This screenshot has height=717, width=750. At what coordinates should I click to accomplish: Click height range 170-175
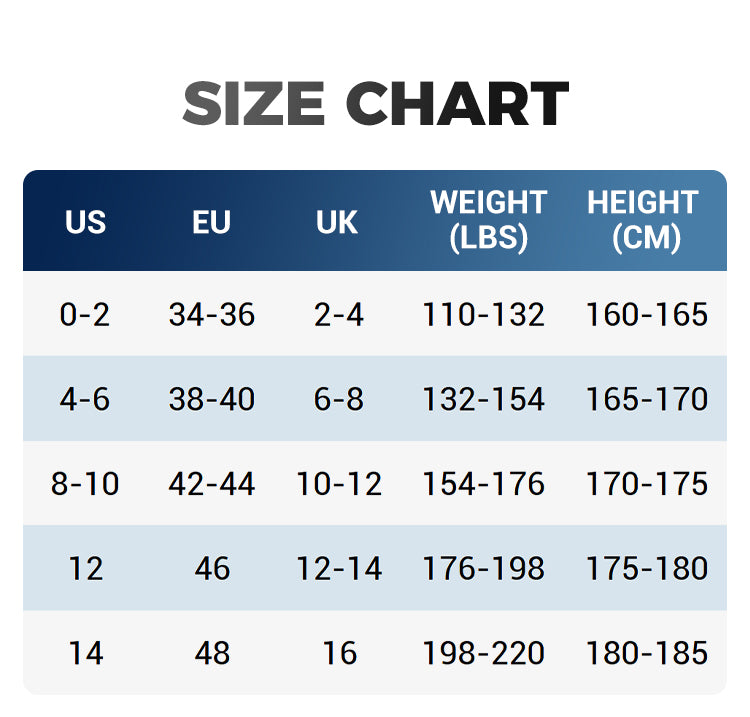tap(647, 484)
